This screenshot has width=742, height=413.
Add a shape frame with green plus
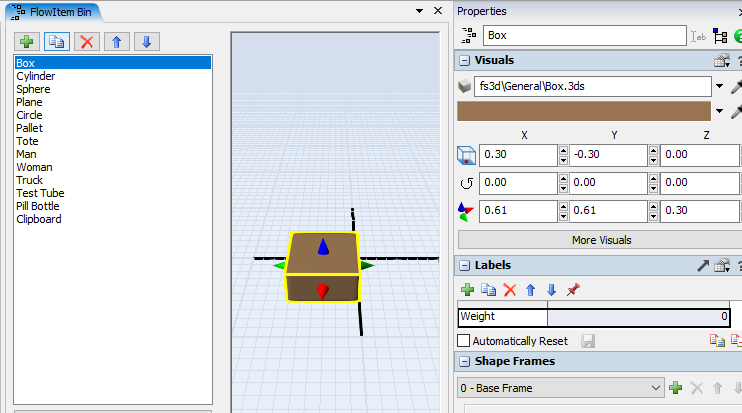676,387
